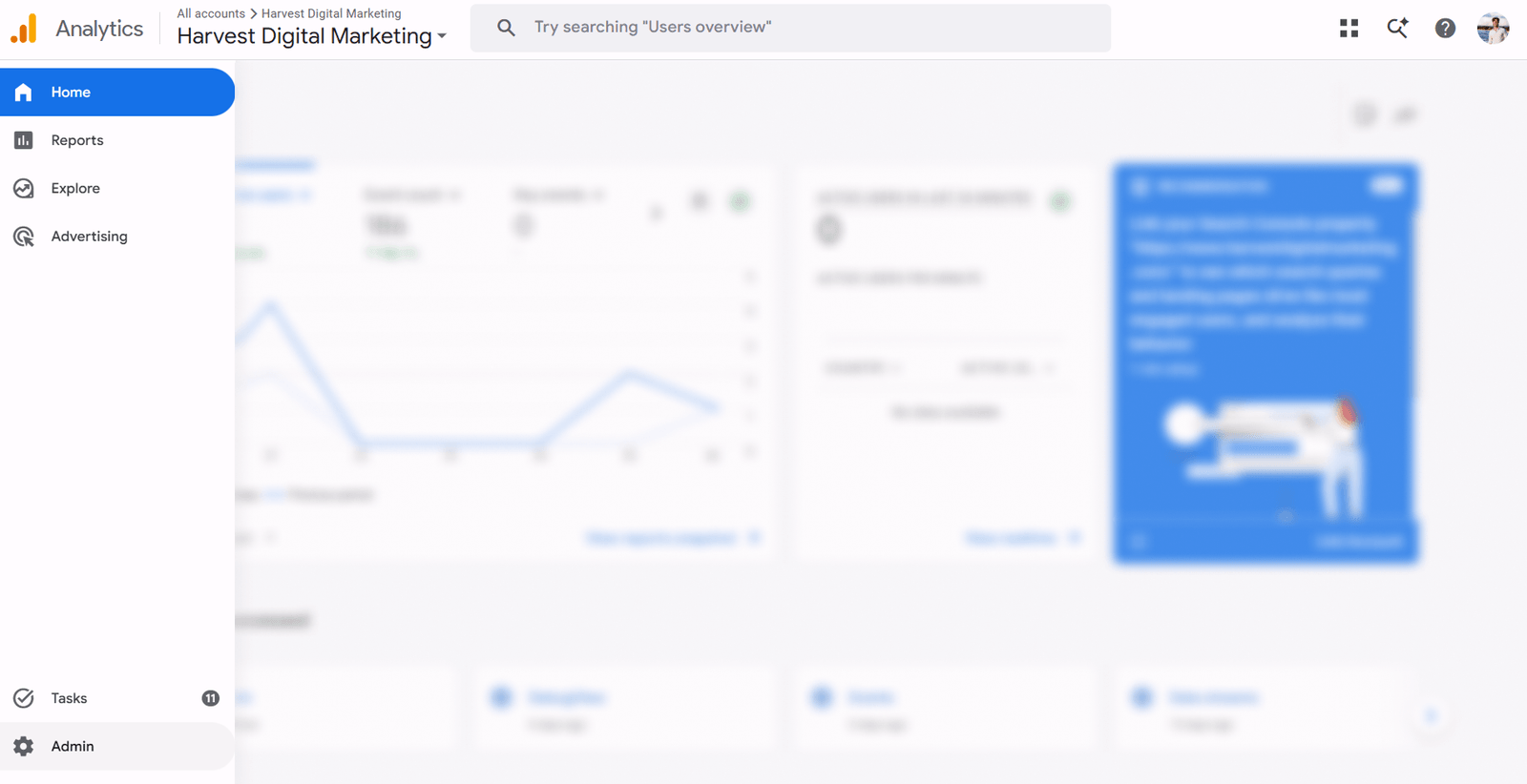The width and height of the screenshot is (1527, 784).
Task: Open the insights search sparkle icon
Action: 1397,28
